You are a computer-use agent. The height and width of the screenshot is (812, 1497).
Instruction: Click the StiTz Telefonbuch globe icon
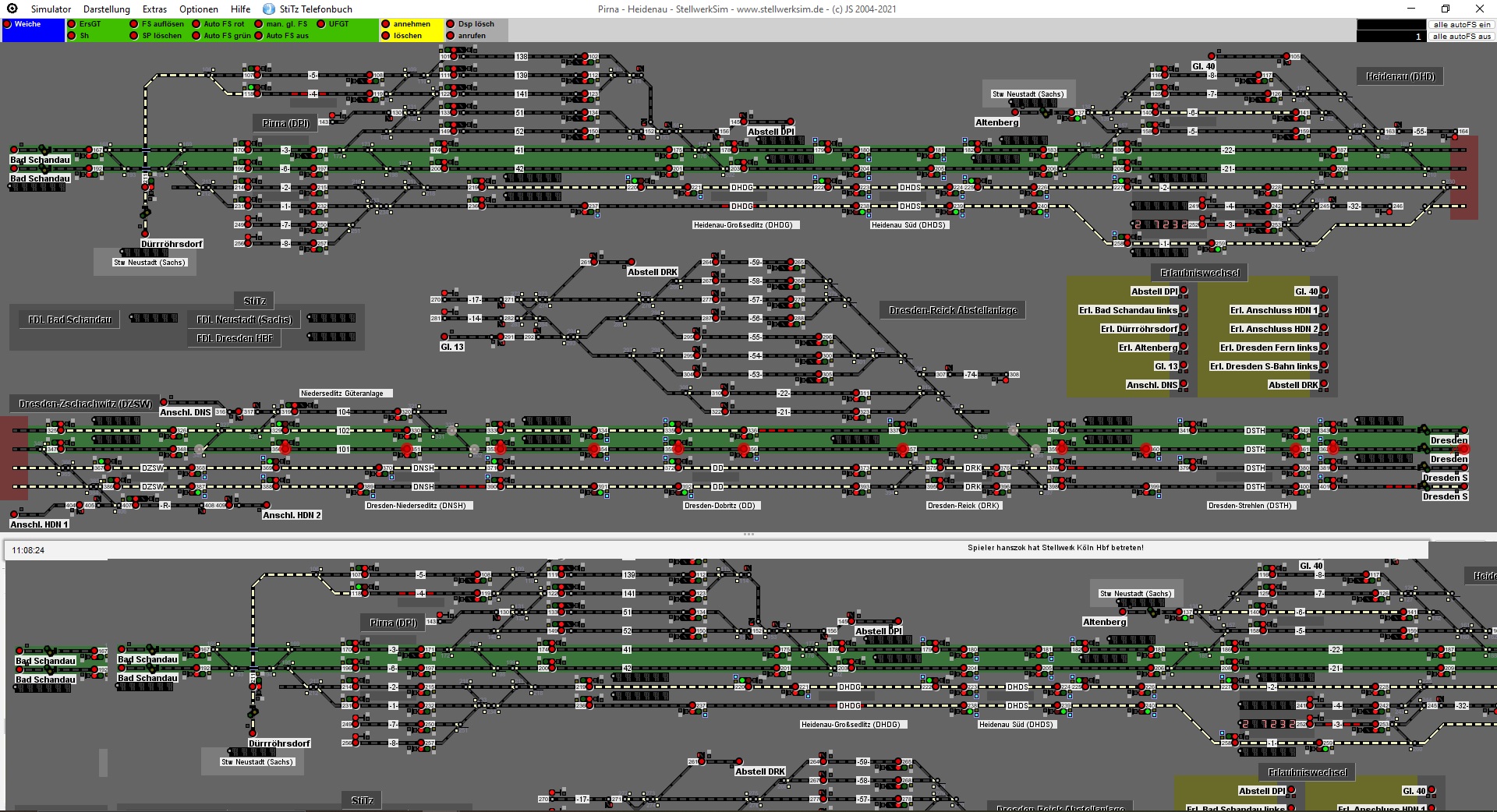(x=269, y=9)
